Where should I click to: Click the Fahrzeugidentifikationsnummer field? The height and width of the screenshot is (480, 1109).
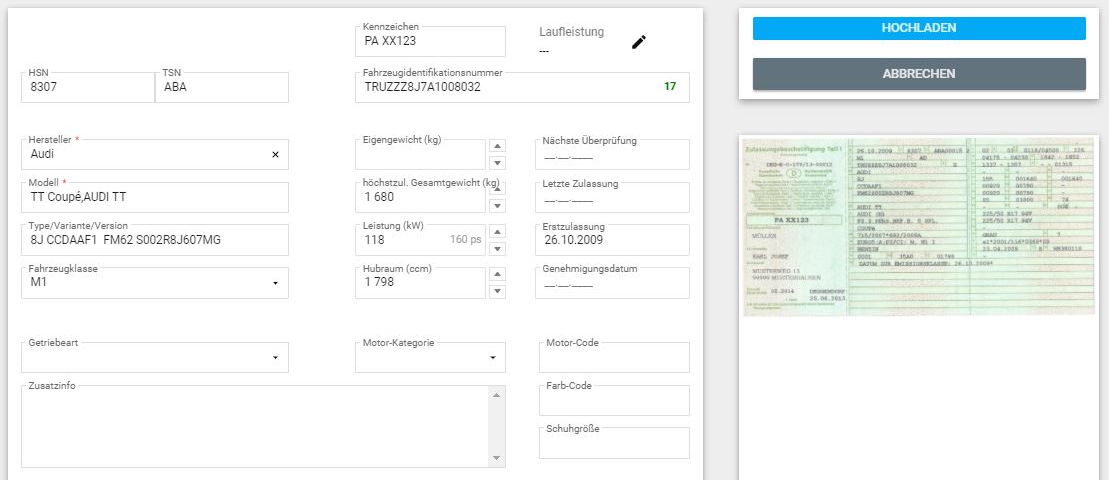[522, 87]
